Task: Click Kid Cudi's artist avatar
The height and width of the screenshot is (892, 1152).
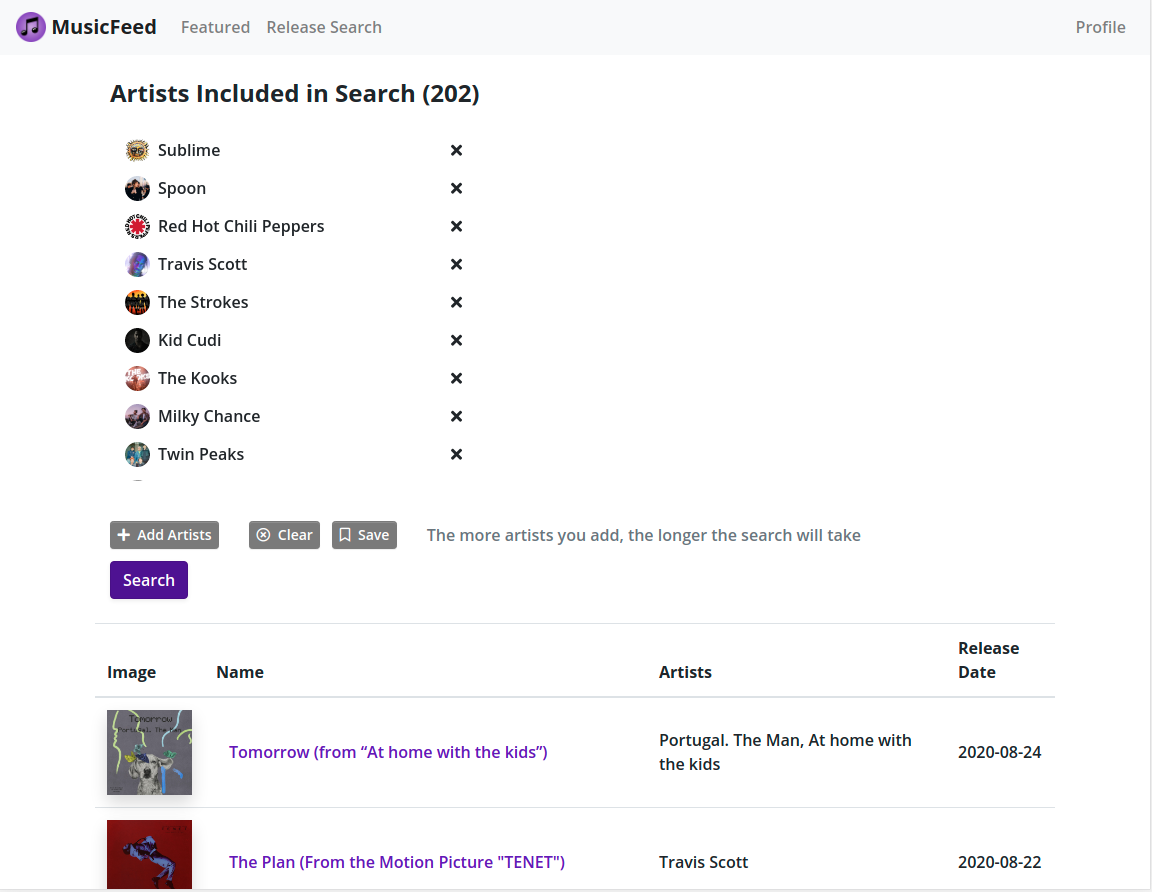Action: (x=137, y=340)
